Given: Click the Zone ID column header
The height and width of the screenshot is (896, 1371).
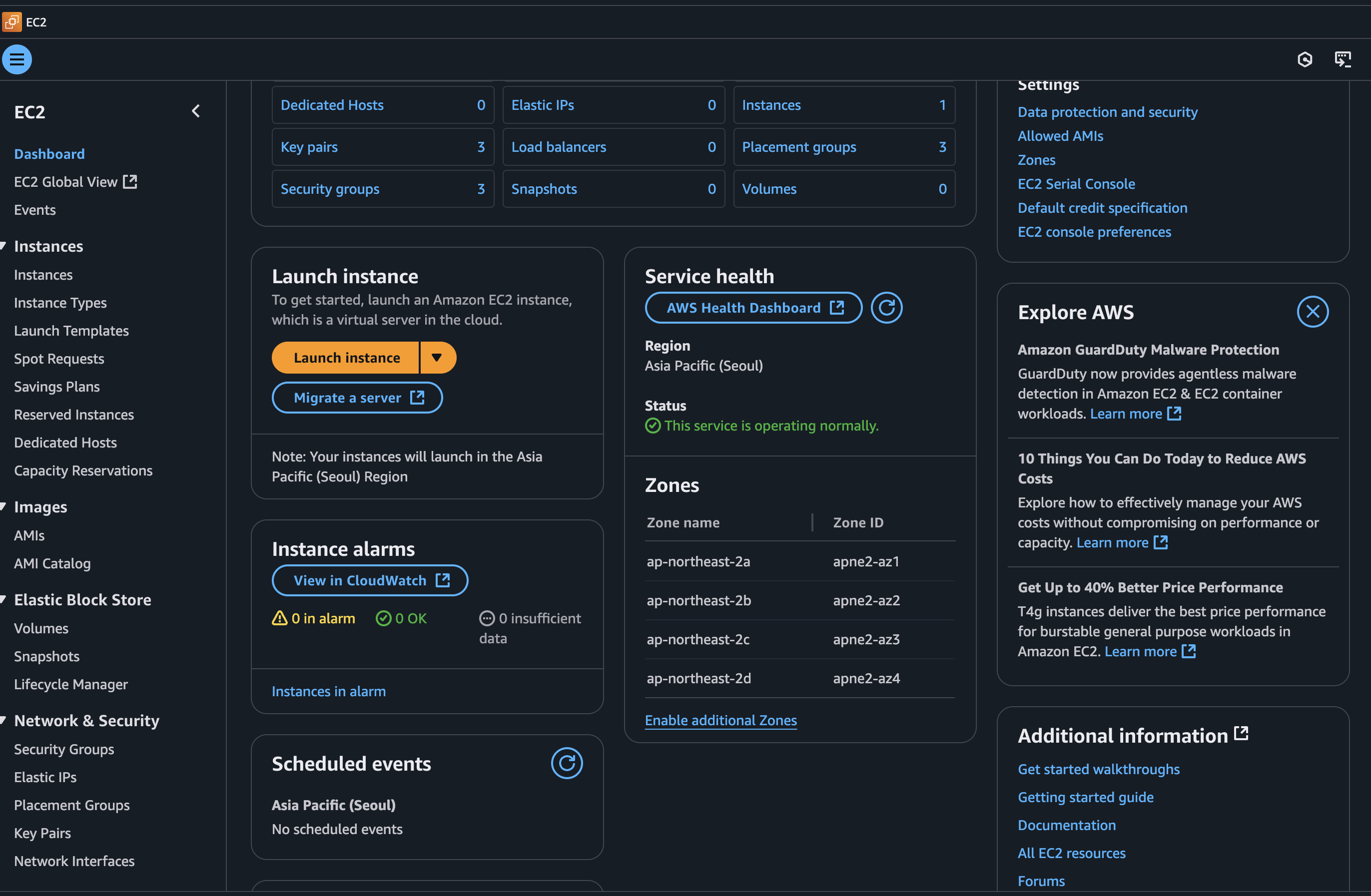Looking at the screenshot, I should tap(858, 522).
